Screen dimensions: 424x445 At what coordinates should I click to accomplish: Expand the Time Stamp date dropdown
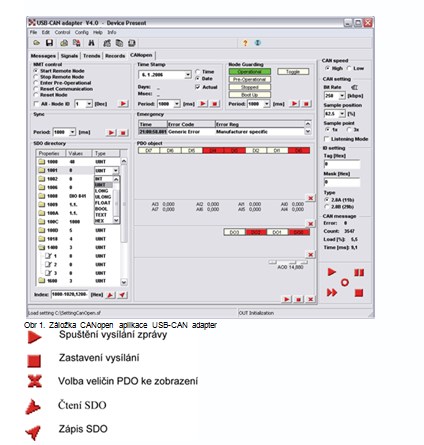point(188,75)
